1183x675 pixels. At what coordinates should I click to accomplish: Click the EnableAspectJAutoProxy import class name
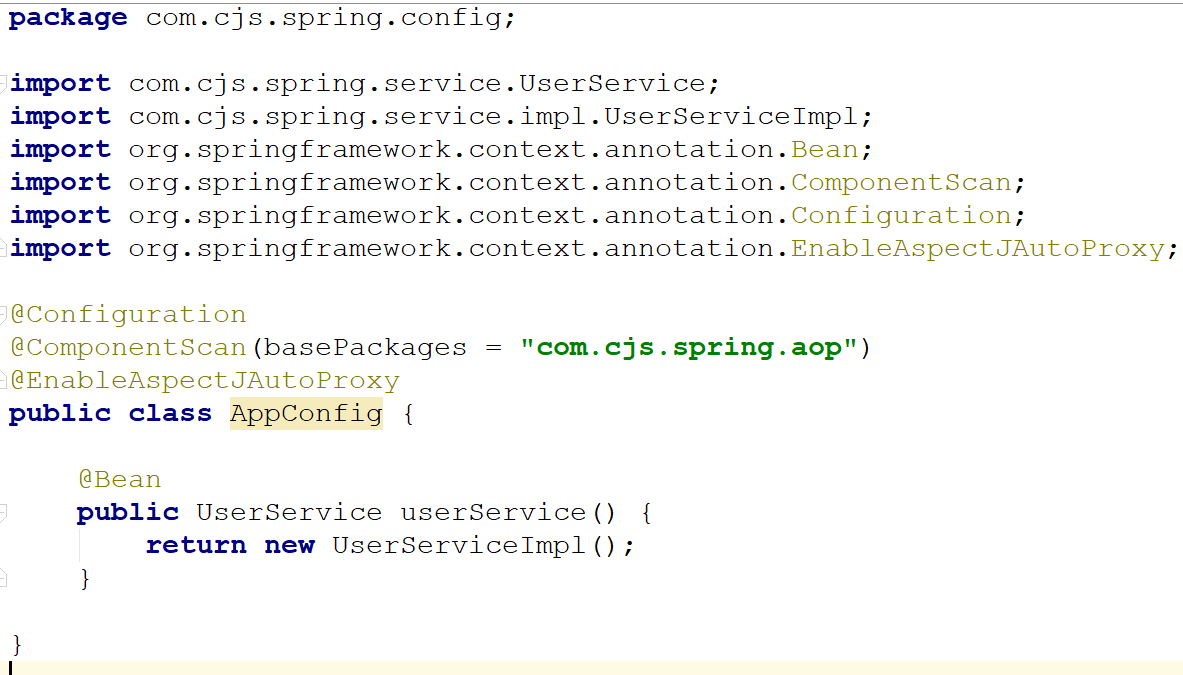point(977,248)
